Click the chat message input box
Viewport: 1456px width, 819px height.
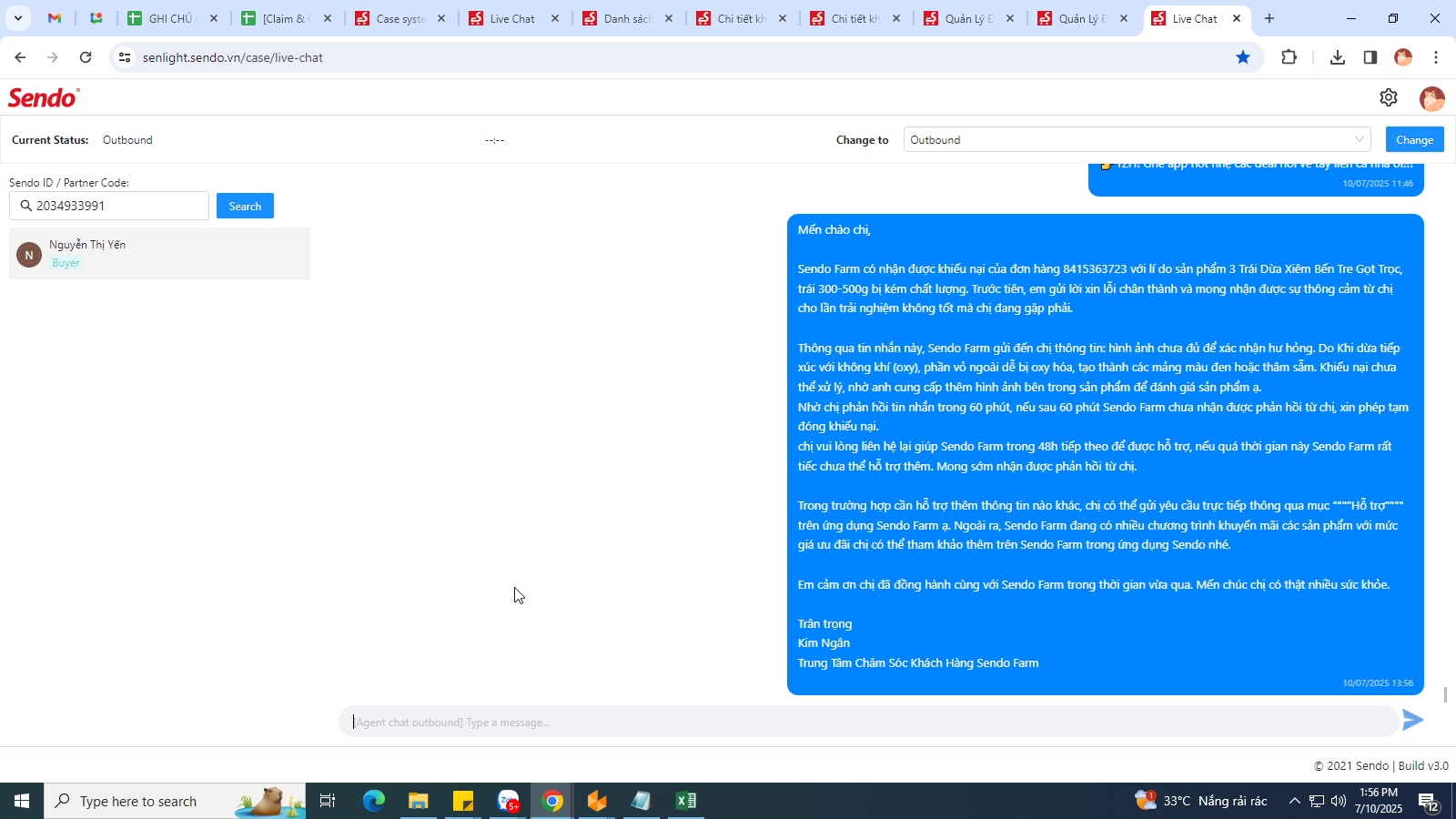[x=868, y=722]
